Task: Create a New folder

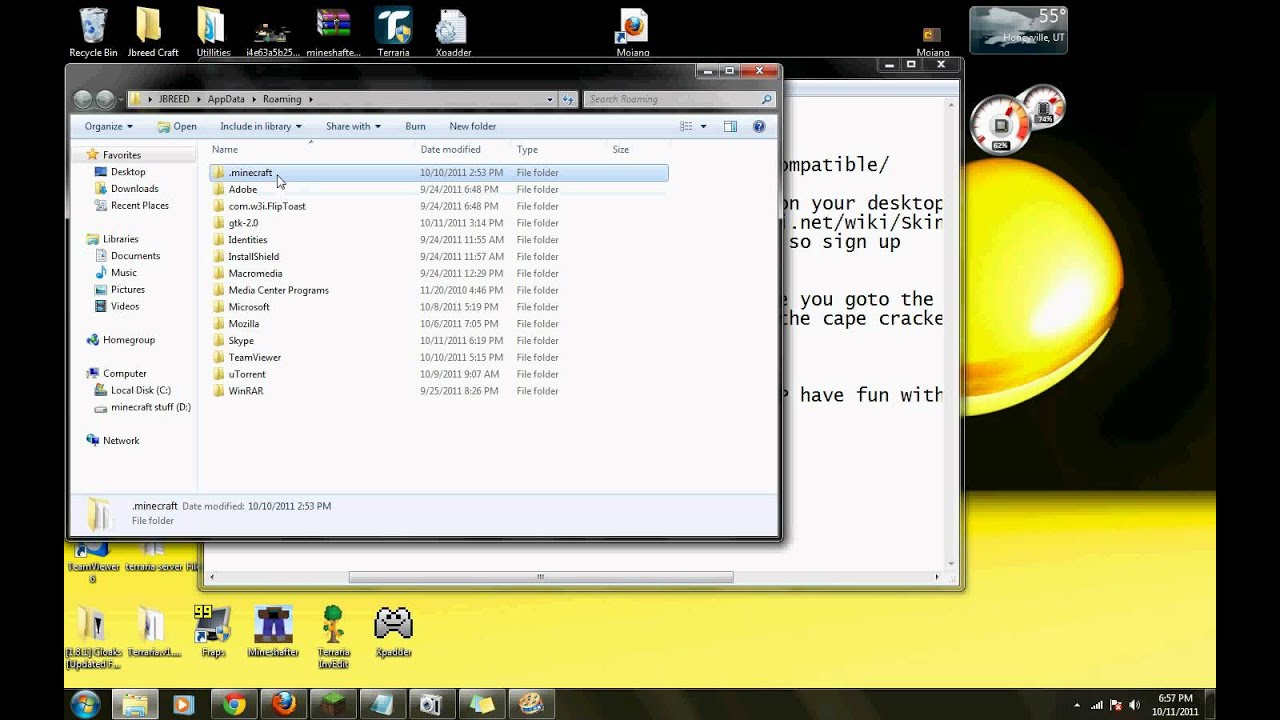Action: pos(472,126)
